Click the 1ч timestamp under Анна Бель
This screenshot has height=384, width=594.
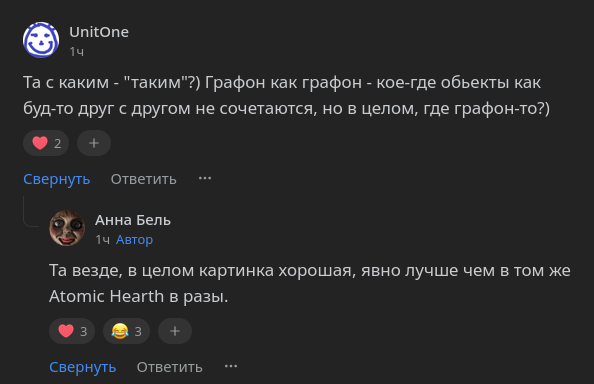click(x=103, y=240)
